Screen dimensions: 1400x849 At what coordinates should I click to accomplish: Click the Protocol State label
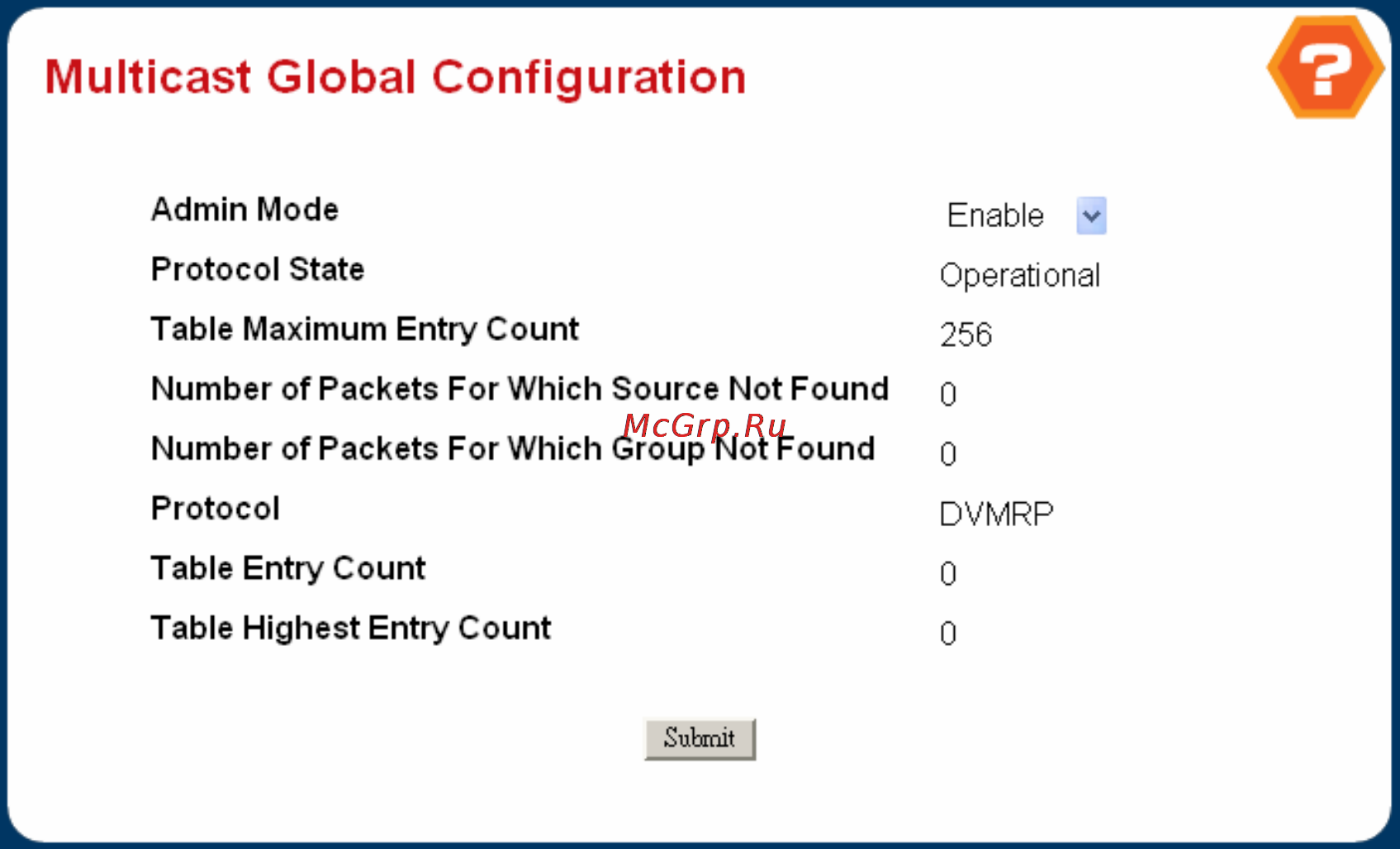click(x=258, y=269)
